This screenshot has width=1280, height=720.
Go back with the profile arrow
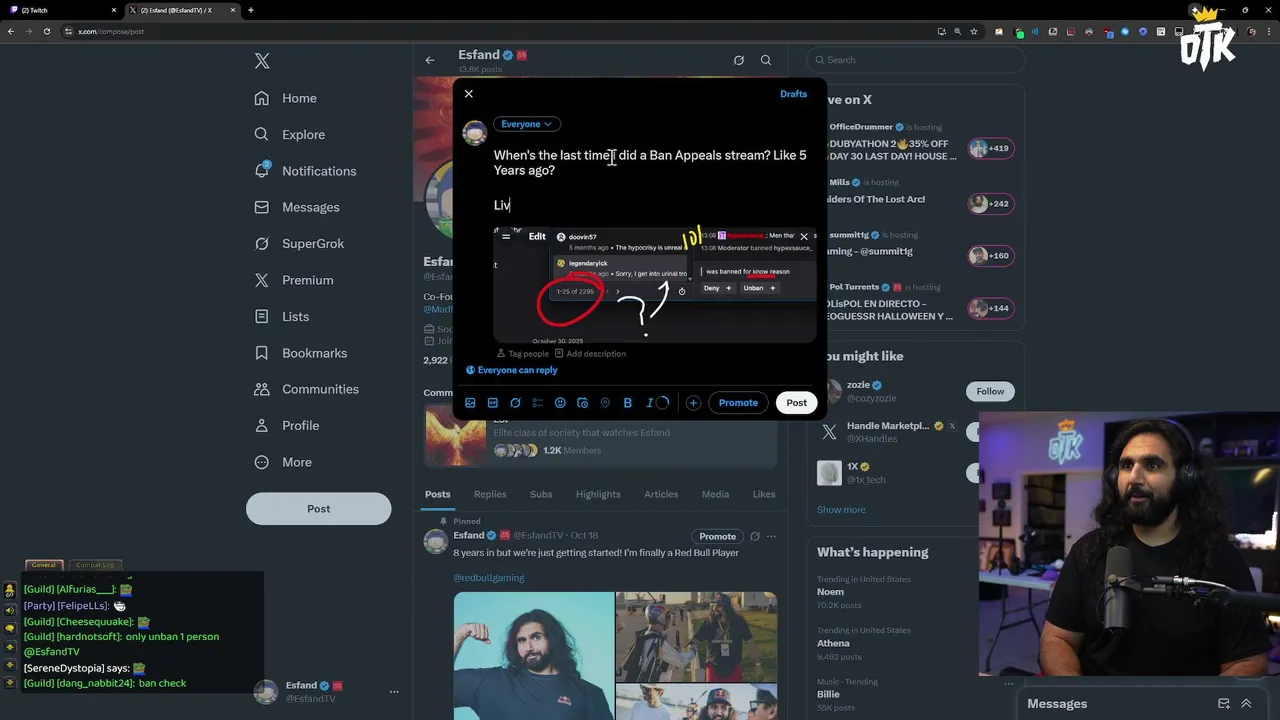430,60
